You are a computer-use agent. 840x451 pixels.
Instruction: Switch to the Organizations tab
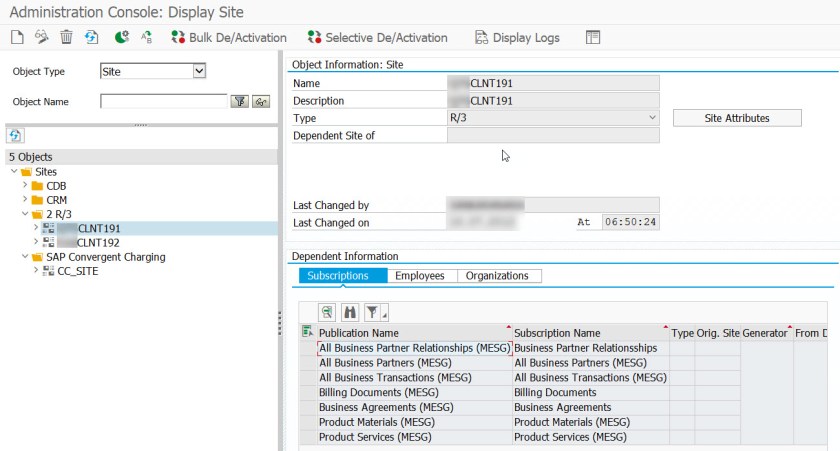(497, 276)
